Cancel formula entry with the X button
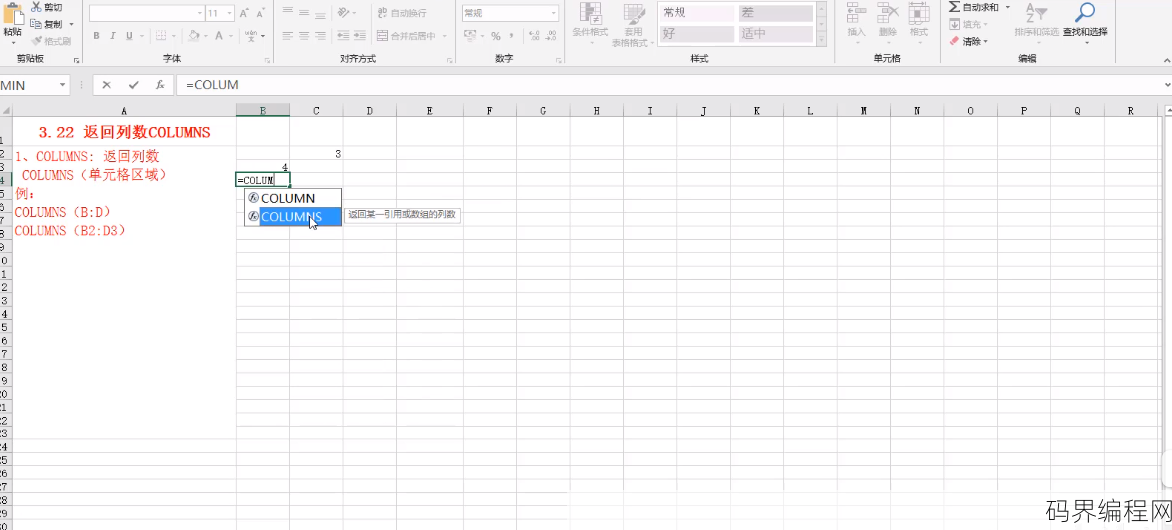Viewport: 1172px width, 530px height. pyautogui.click(x=106, y=85)
